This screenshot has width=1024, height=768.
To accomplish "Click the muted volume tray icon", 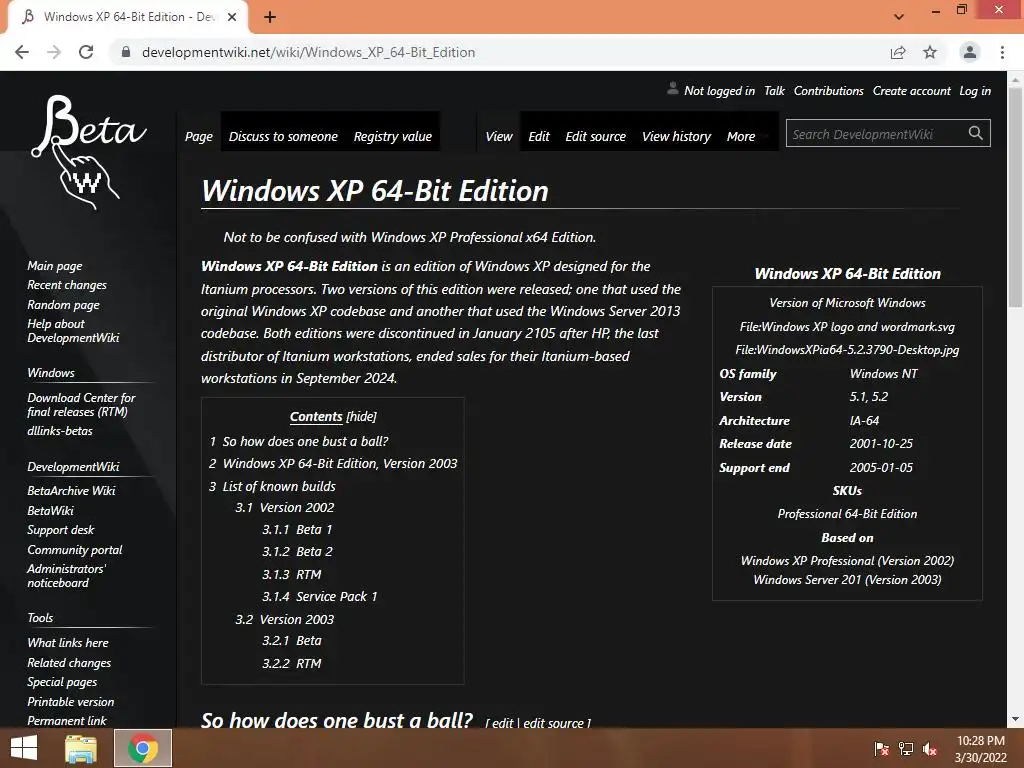I will coord(930,749).
